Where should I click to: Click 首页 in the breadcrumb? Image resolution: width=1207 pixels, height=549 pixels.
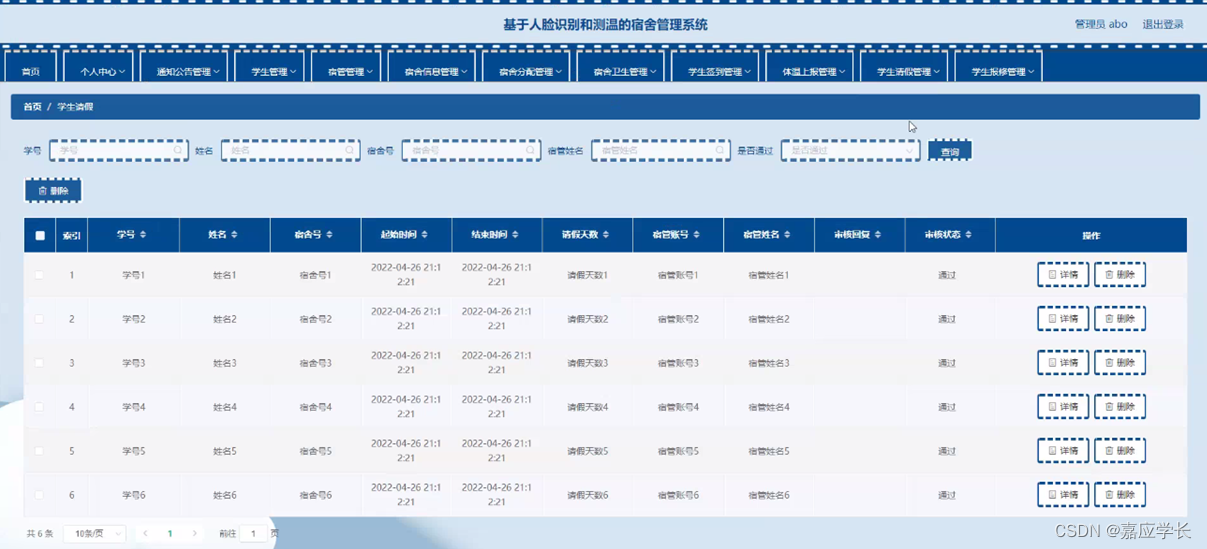click(33, 107)
